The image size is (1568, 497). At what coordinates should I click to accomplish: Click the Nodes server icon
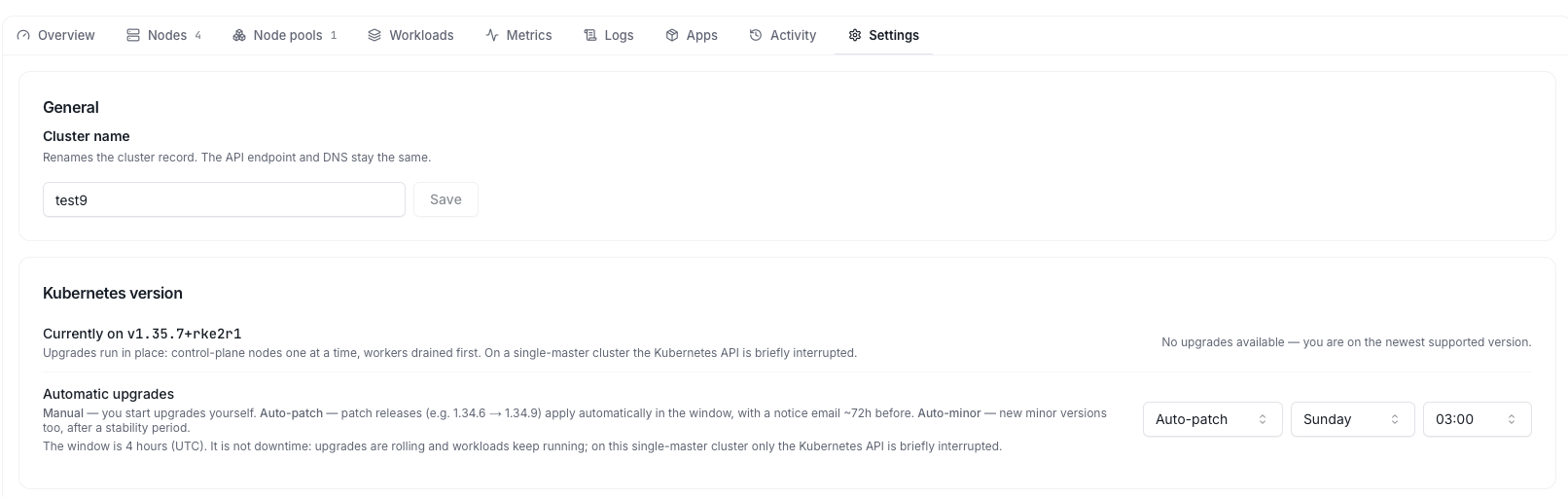[x=133, y=35]
